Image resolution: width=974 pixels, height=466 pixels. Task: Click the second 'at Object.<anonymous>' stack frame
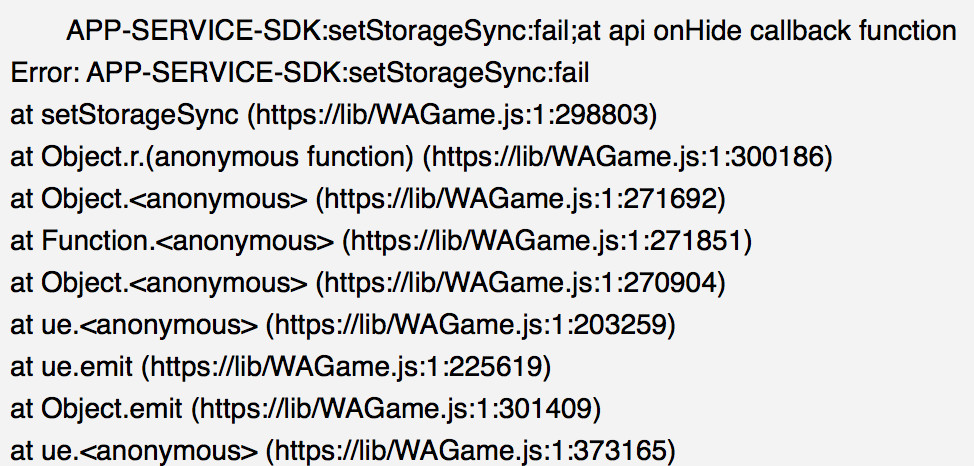pos(159,283)
